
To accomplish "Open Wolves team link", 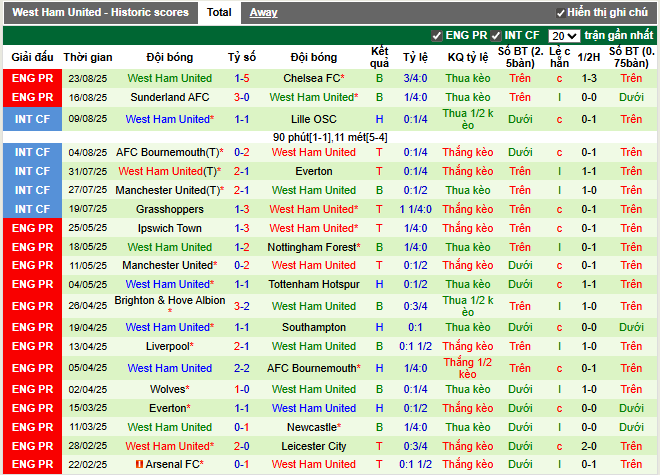I will click(x=168, y=389).
